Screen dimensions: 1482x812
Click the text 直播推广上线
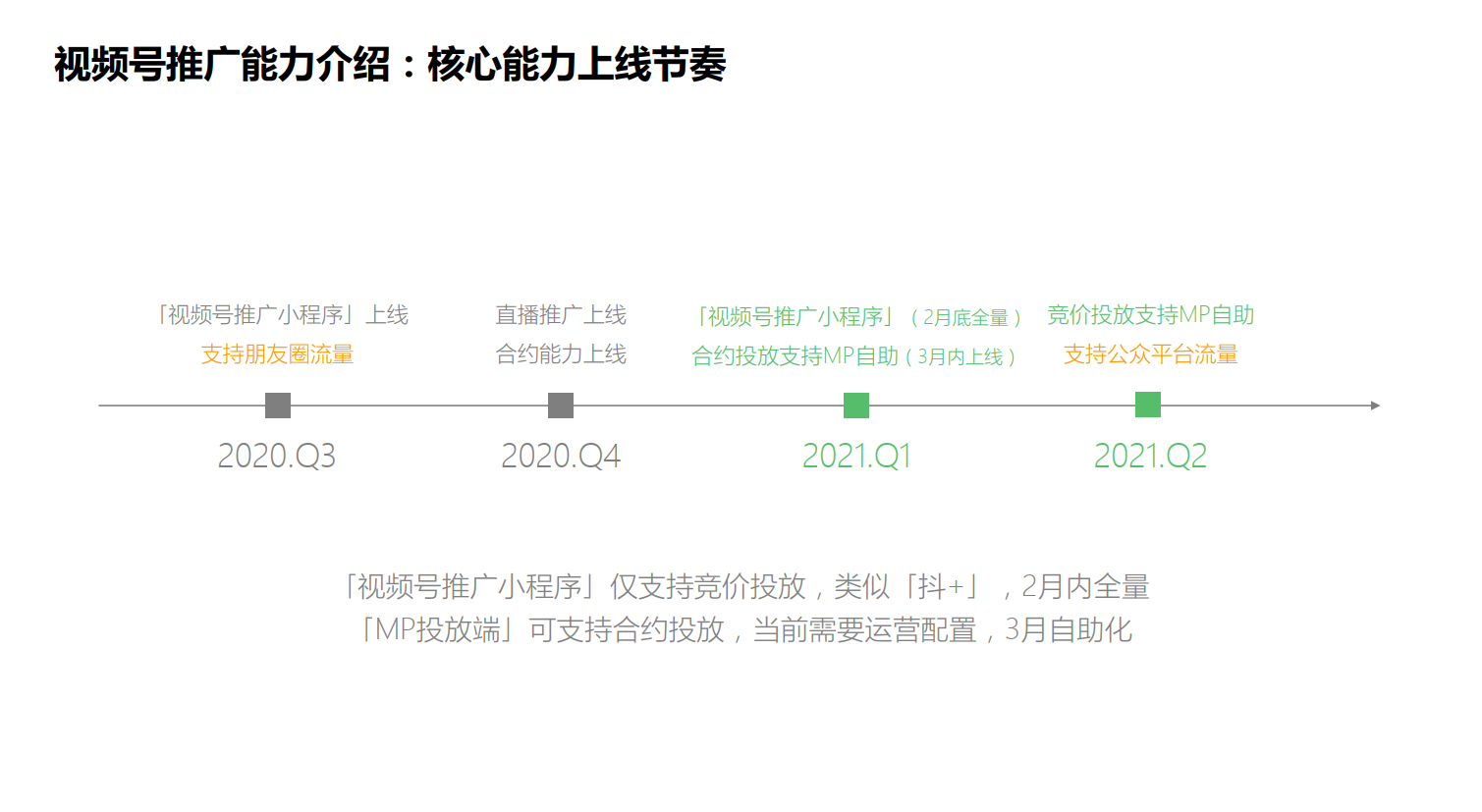tap(561, 315)
